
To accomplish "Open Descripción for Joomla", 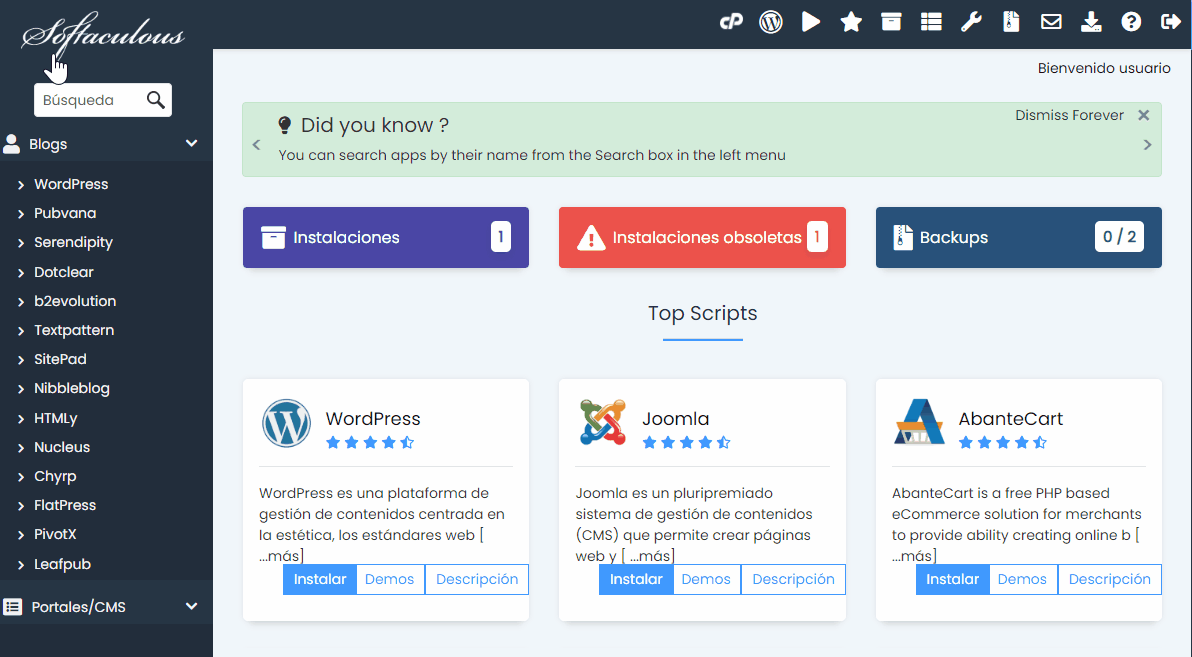I will click(x=793, y=579).
